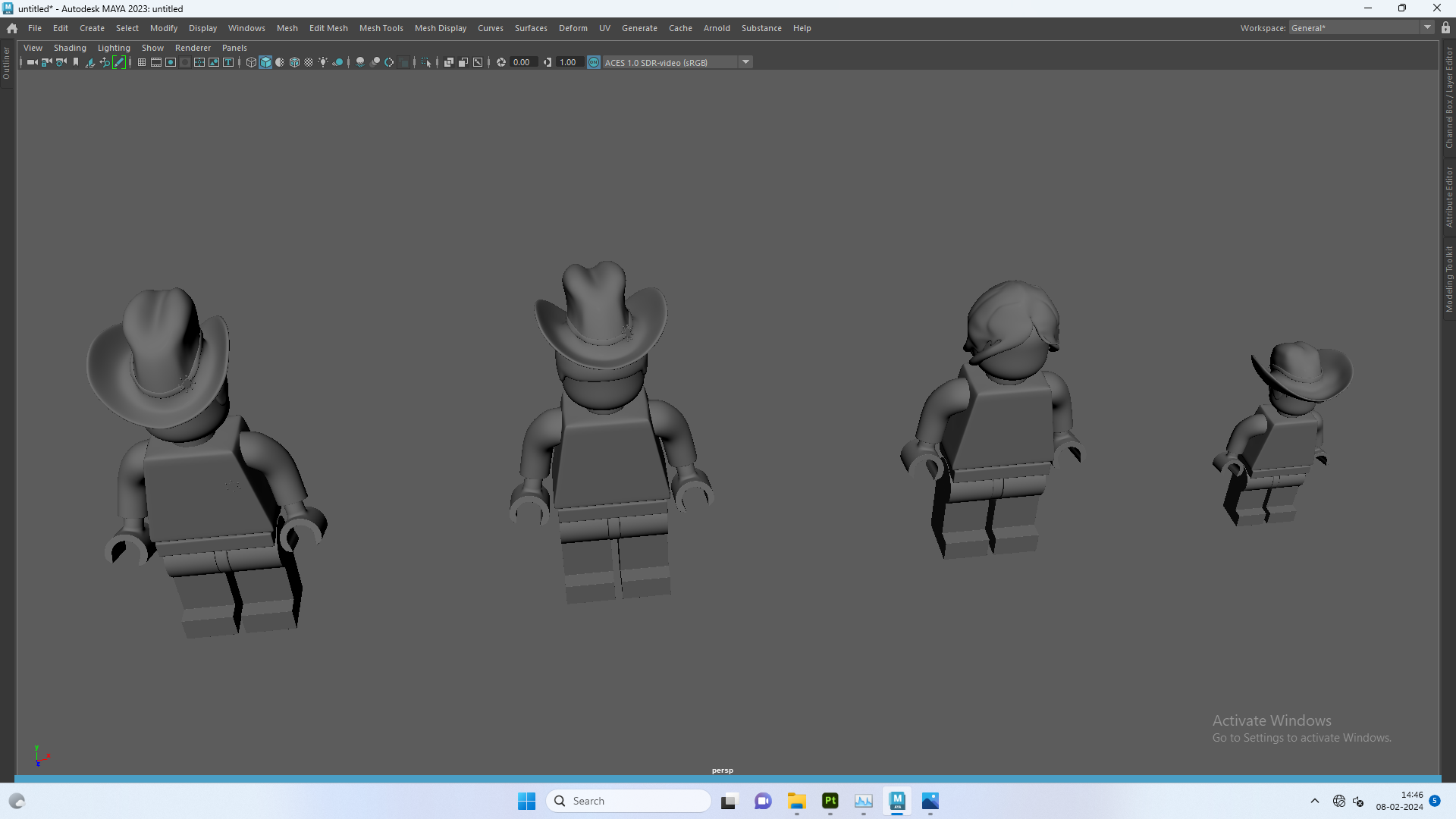Expand the Attribute Editor side tab

pyautogui.click(x=1449, y=196)
